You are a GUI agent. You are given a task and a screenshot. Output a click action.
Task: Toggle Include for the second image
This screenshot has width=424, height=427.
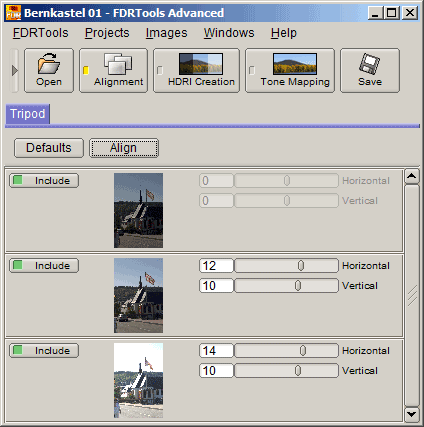coord(44,266)
